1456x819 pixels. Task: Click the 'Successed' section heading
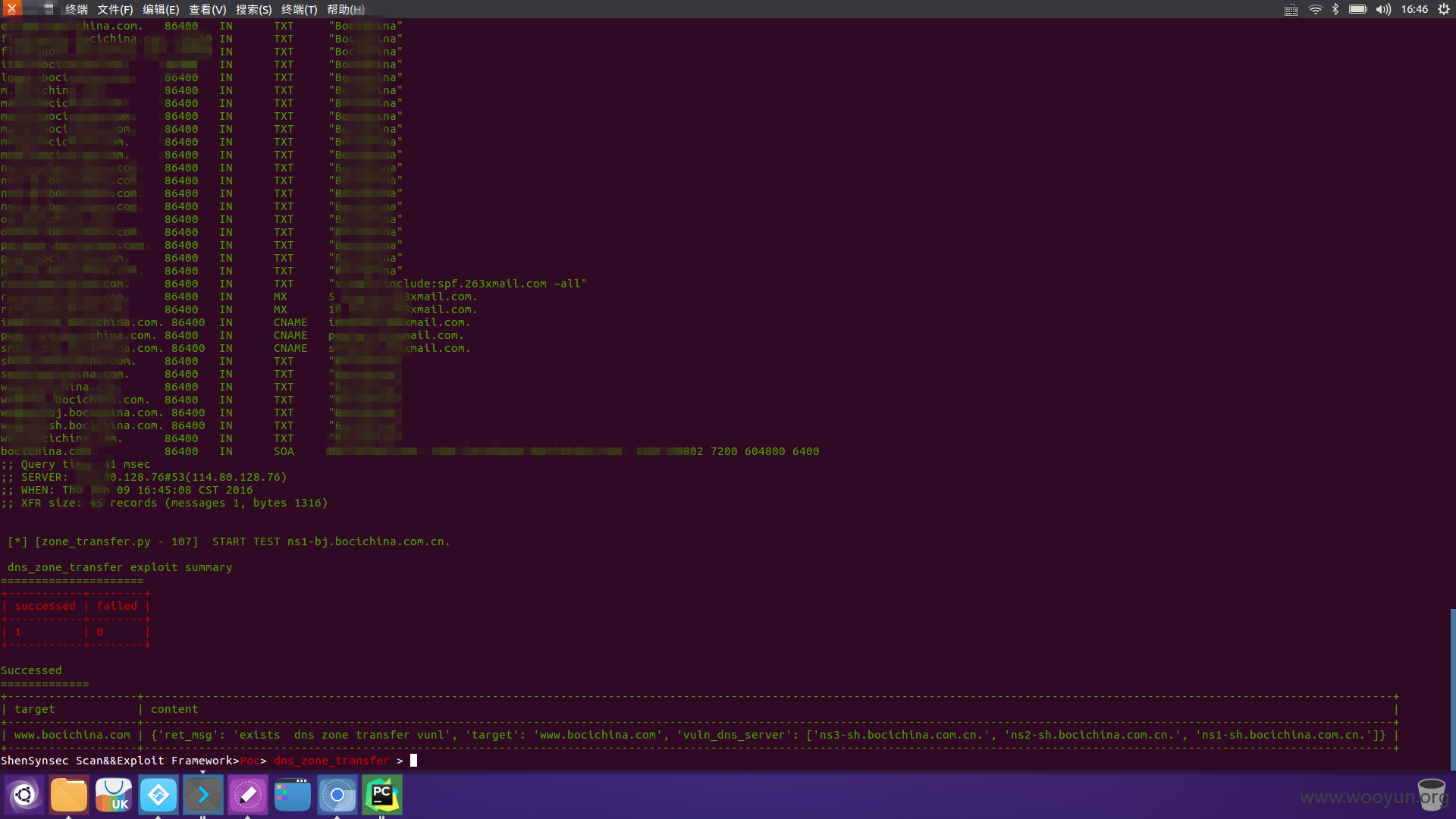coord(31,670)
